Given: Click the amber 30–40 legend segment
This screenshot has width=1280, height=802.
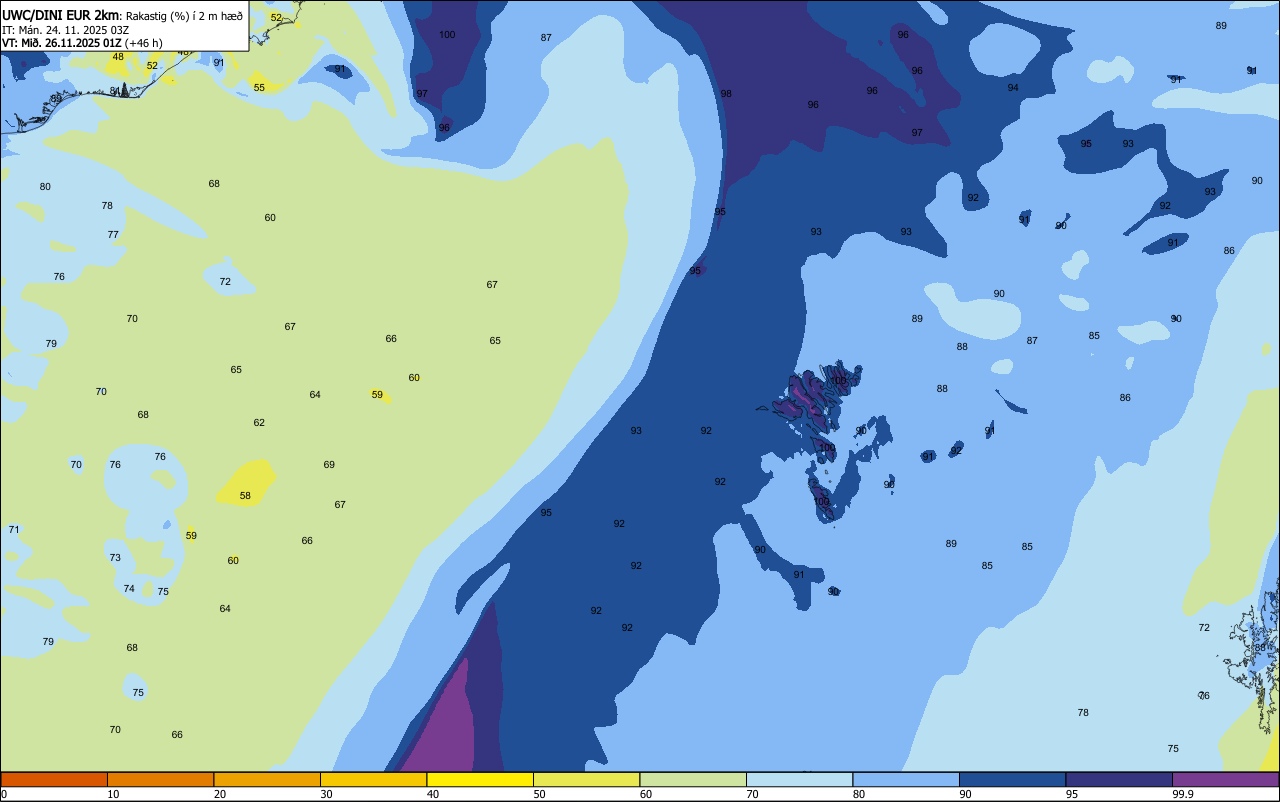Looking at the screenshot, I should point(373,779).
